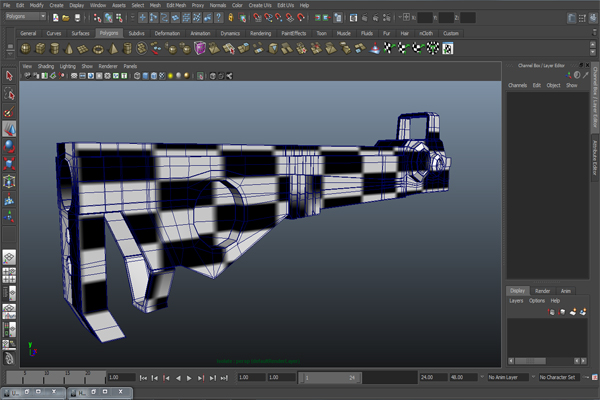The image size is (600, 400).
Task: Click the Soft modification tool
Action: point(9,199)
